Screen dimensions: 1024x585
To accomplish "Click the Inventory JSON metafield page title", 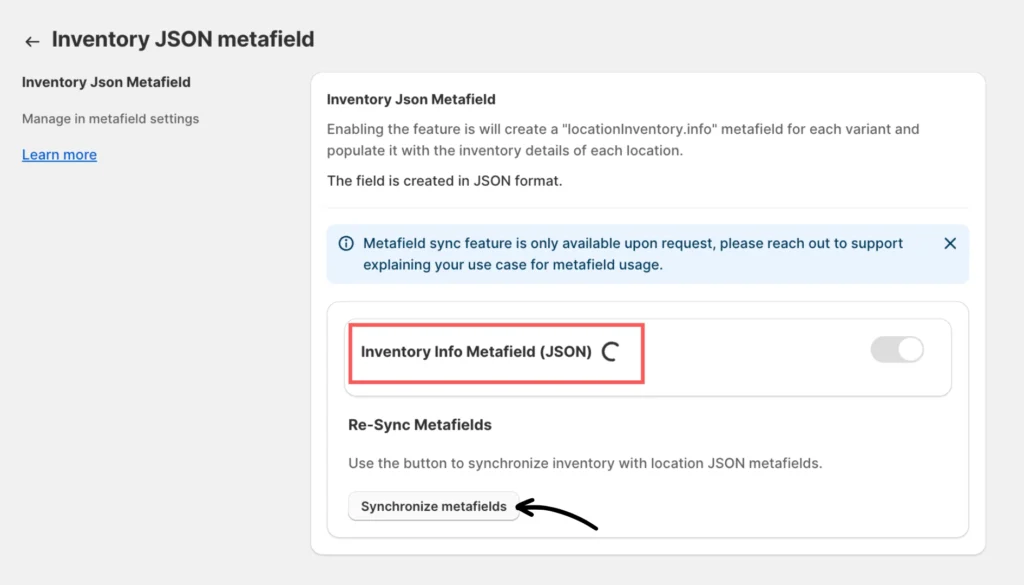I will point(183,40).
